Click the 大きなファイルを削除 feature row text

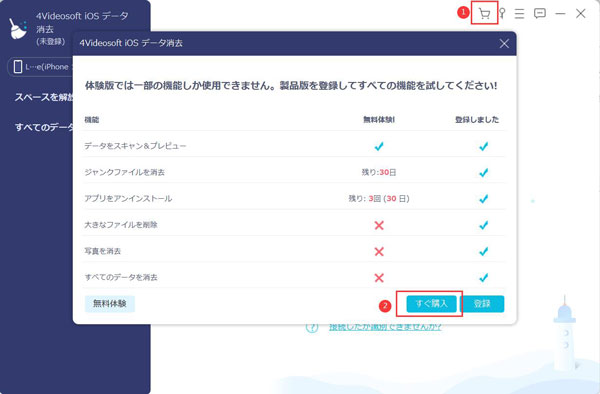point(121,225)
